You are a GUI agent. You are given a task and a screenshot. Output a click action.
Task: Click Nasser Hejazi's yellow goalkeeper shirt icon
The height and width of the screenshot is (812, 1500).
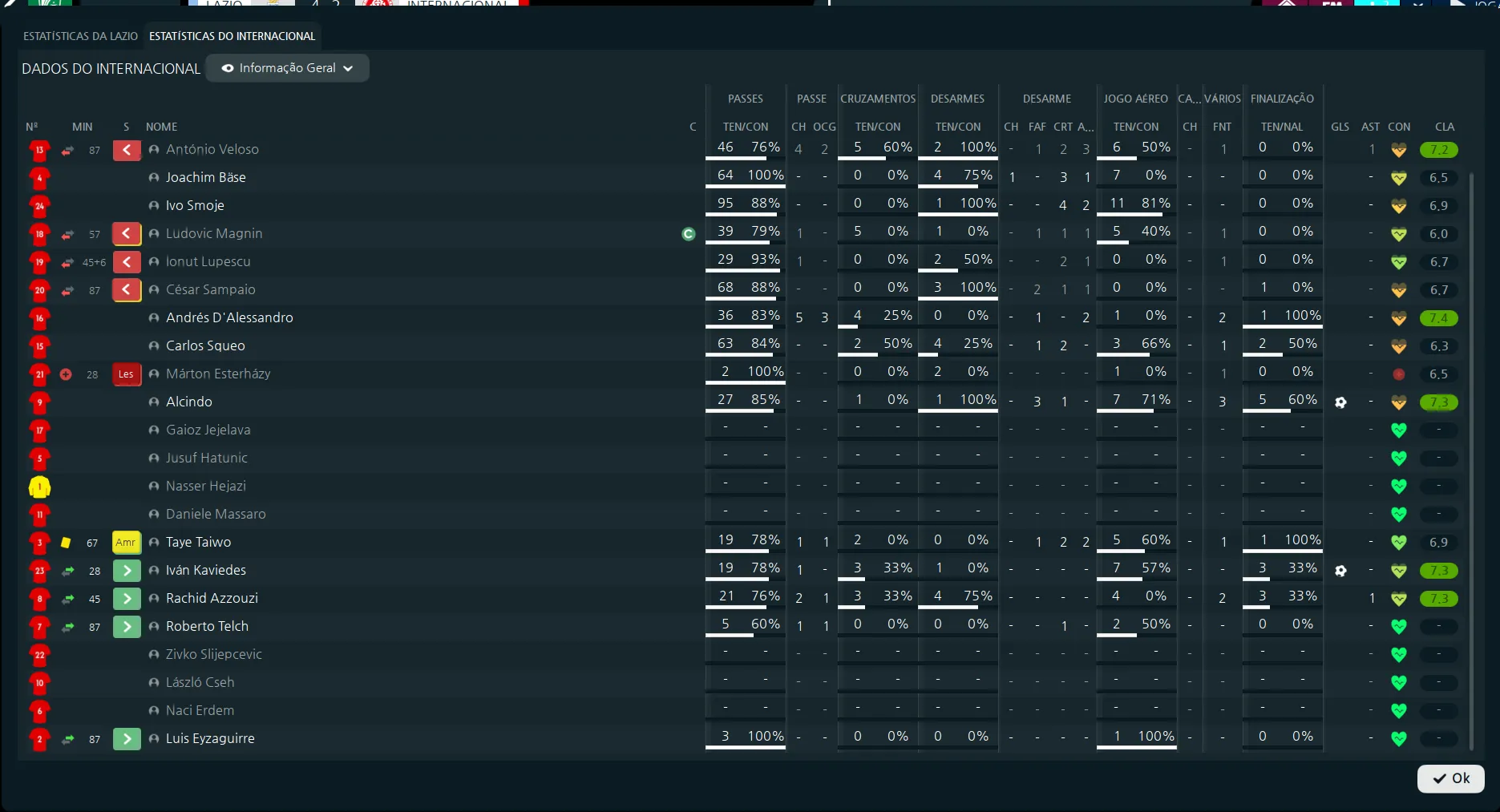(x=39, y=487)
